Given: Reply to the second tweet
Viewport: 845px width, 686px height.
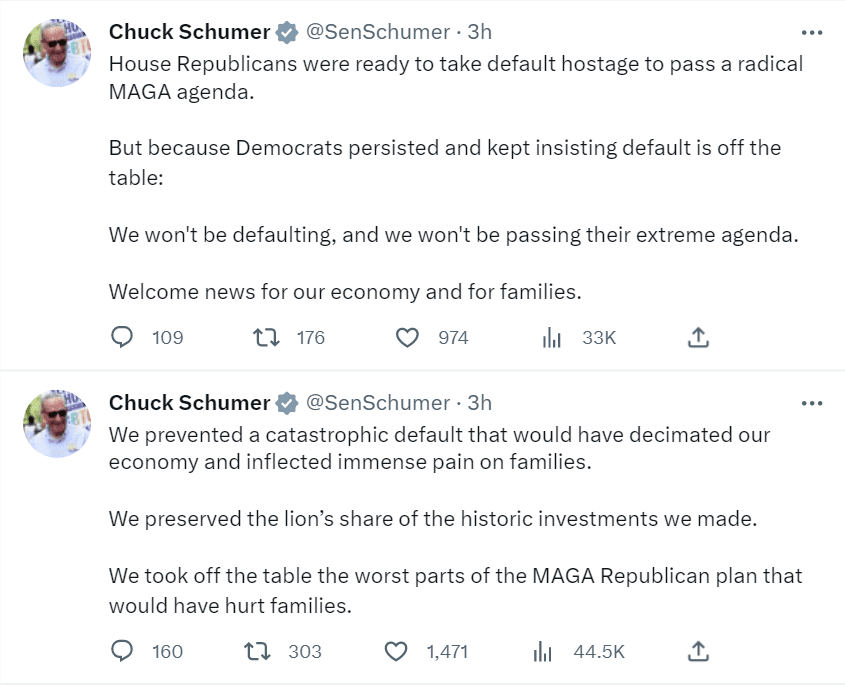Looking at the screenshot, I should pyautogui.click(x=122, y=651).
